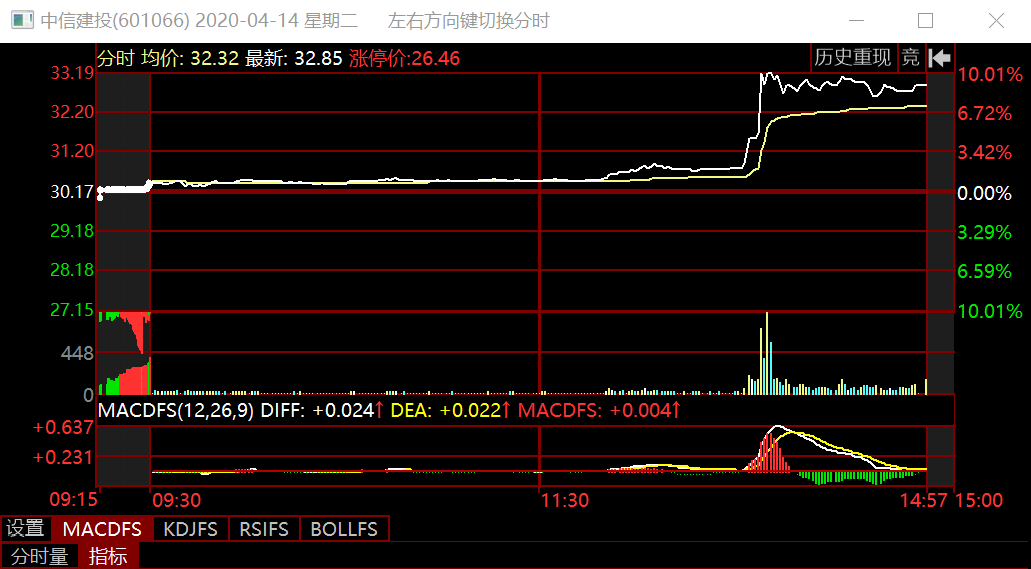Click the left-arrow collapse icon at top right

939,58
